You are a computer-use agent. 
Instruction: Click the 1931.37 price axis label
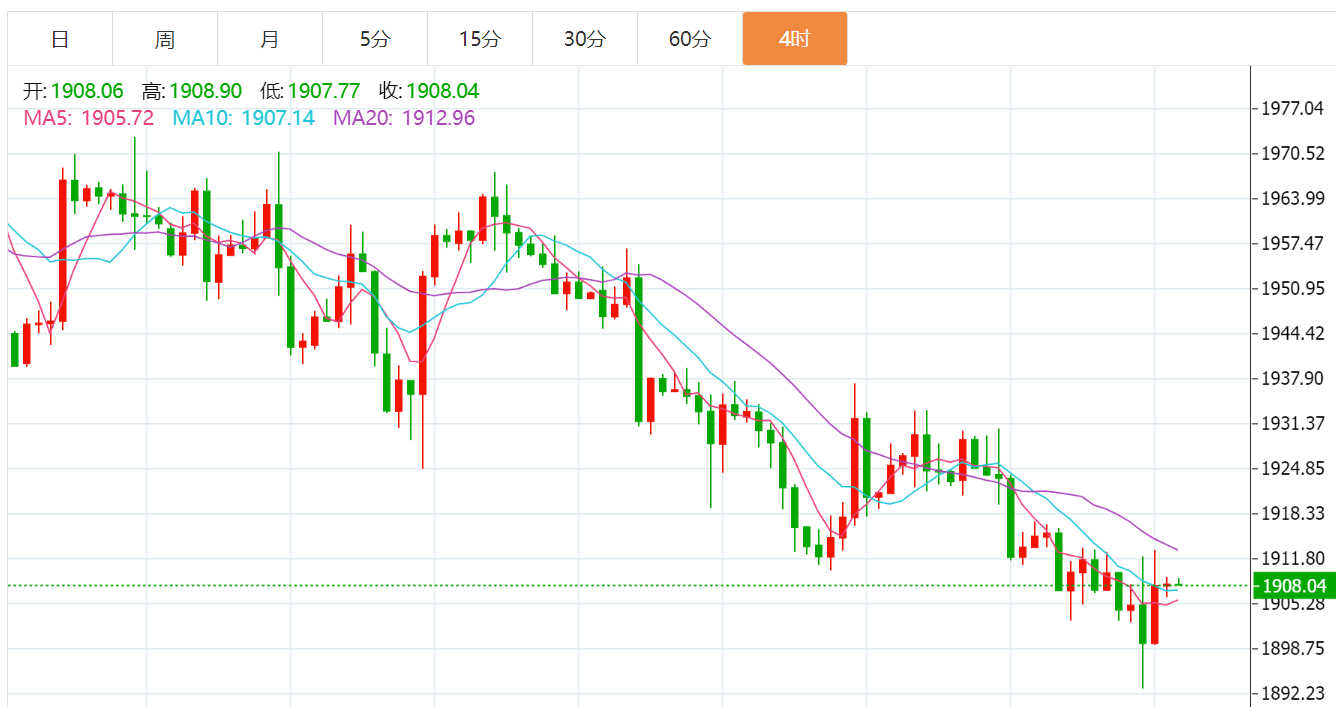click(x=1294, y=423)
